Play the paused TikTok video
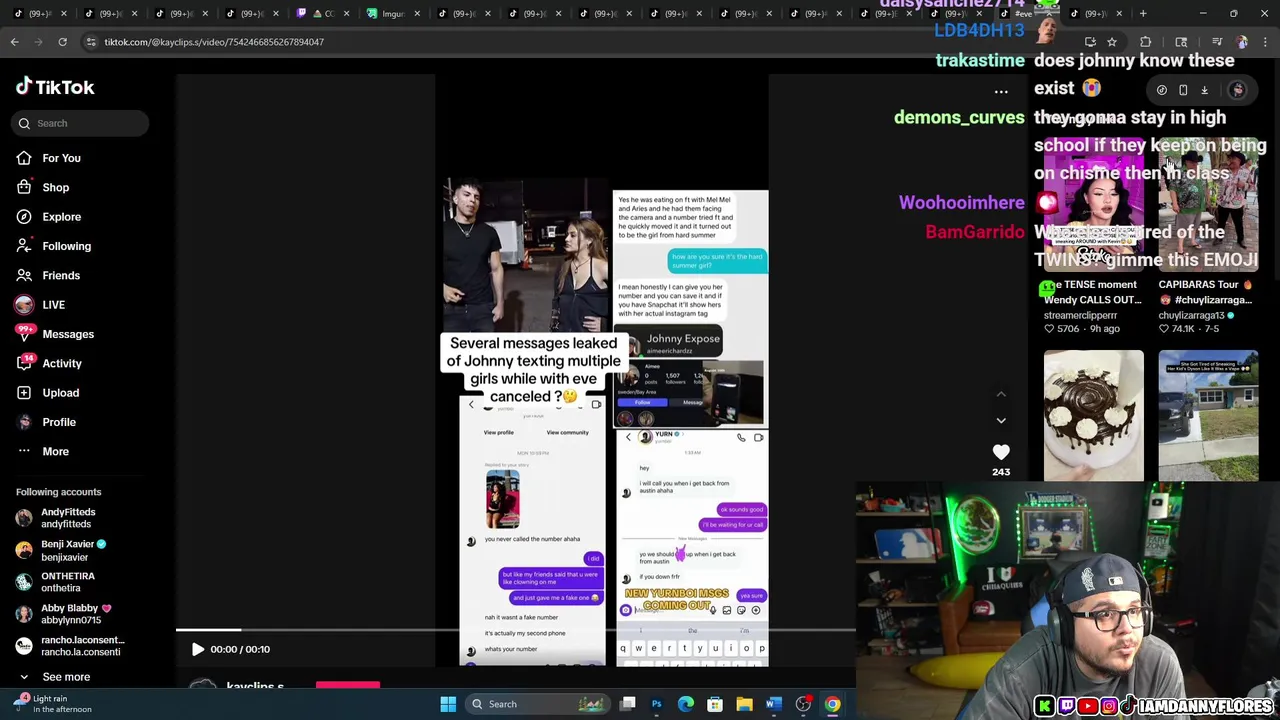 coord(198,649)
